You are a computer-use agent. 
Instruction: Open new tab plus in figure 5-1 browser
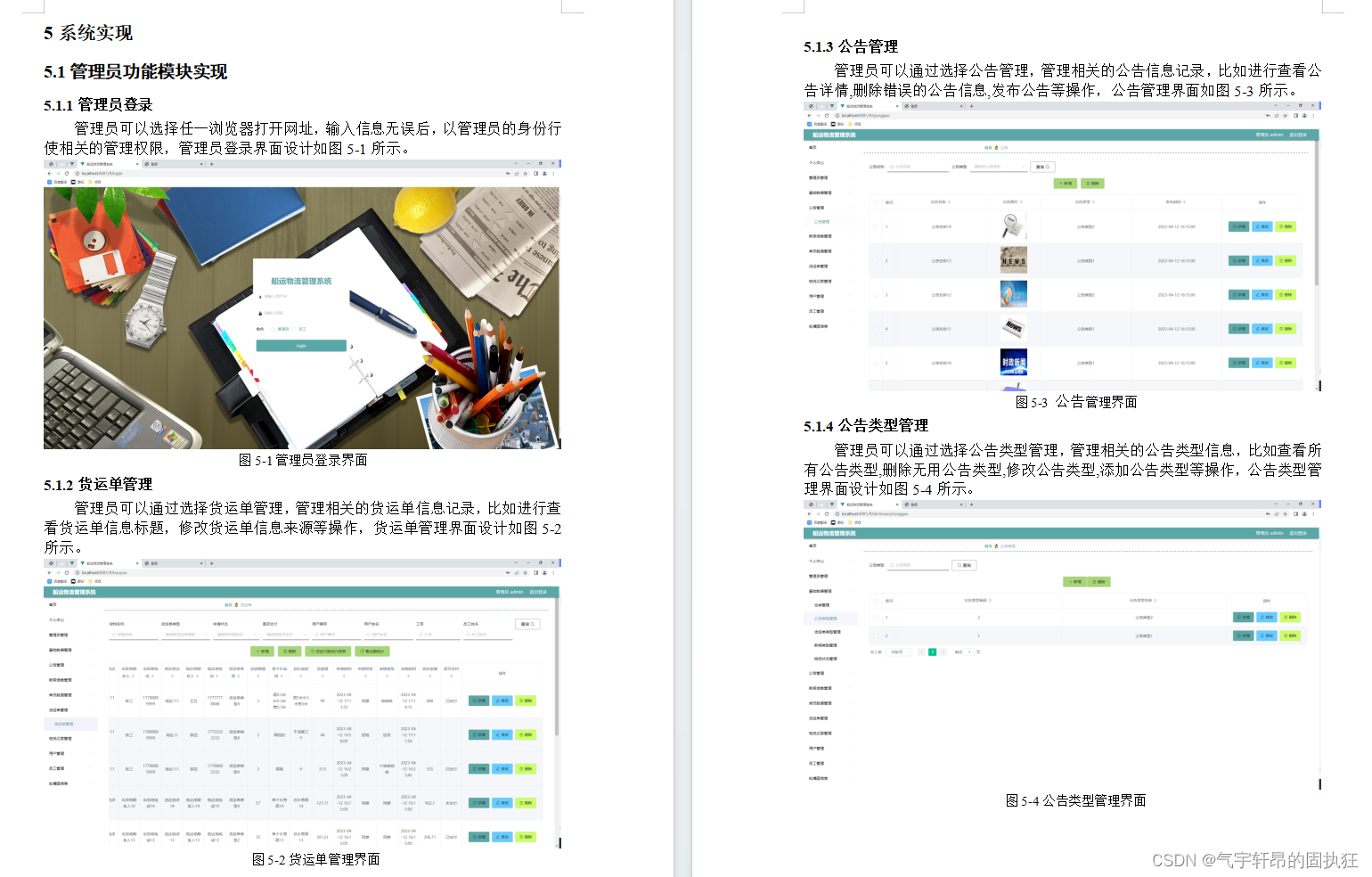[x=211, y=164]
